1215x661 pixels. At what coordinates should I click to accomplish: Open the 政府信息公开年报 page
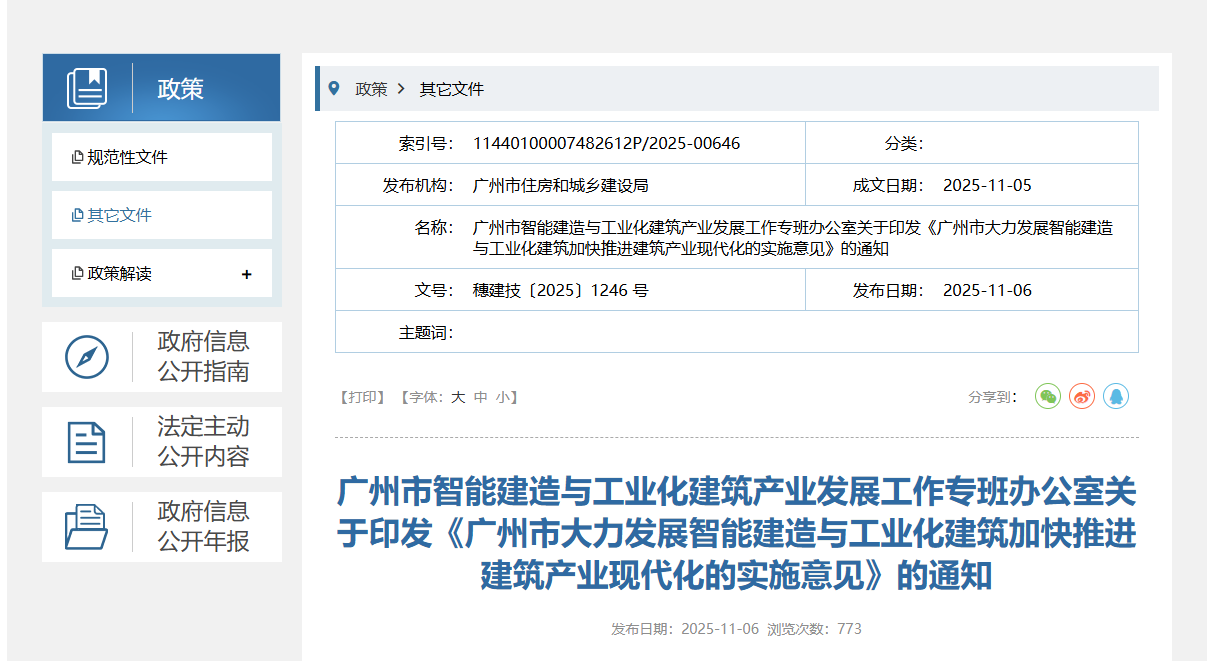pyautogui.click(x=201, y=525)
